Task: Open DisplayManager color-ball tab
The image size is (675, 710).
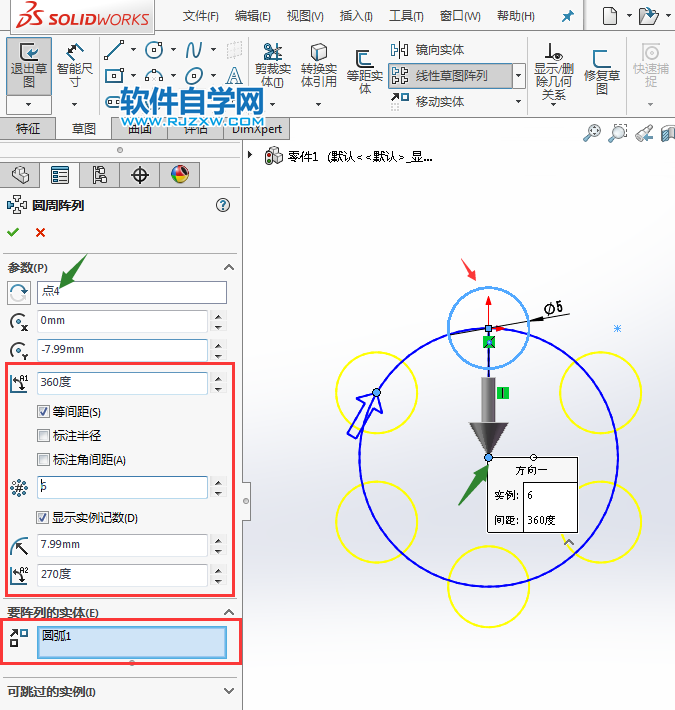Action: pyautogui.click(x=179, y=175)
